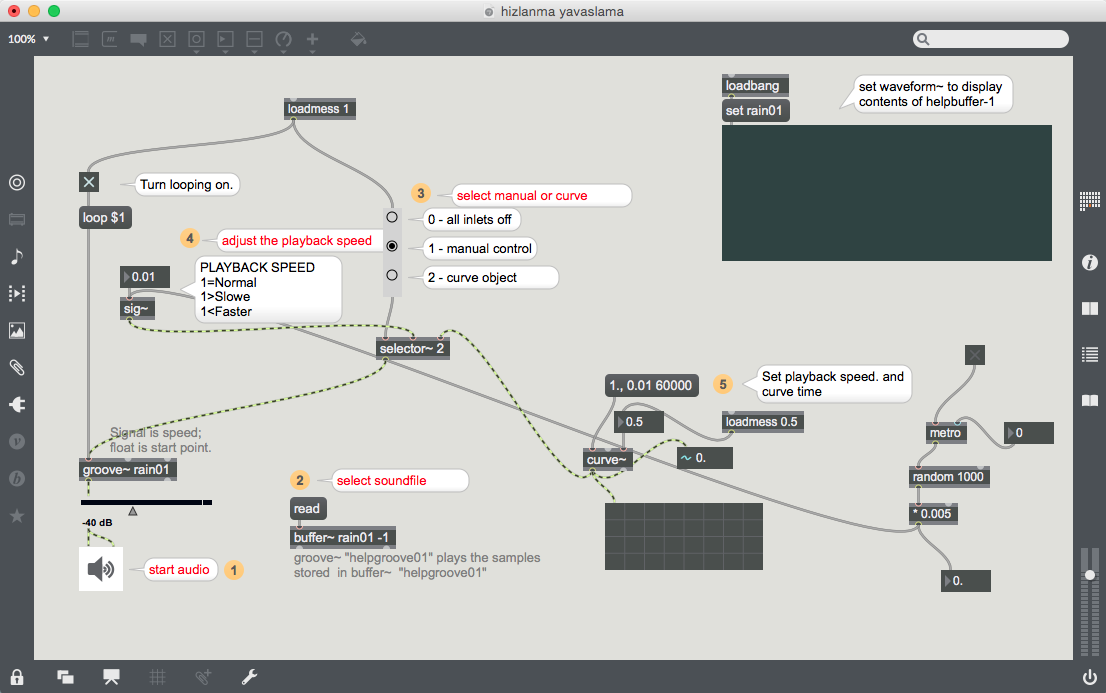Click the speaker start audio button
The image size is (1106, 693).
click(101, 569)
